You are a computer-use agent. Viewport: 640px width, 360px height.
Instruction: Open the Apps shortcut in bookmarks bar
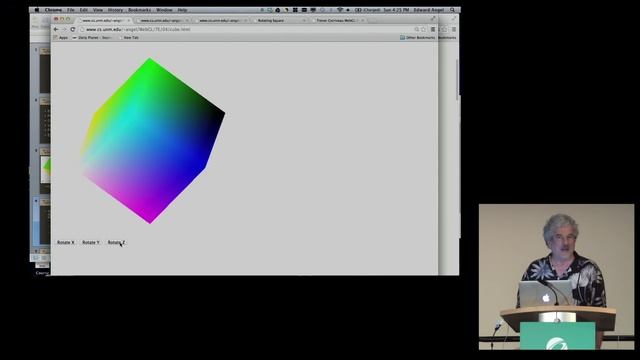coord(60,38)
